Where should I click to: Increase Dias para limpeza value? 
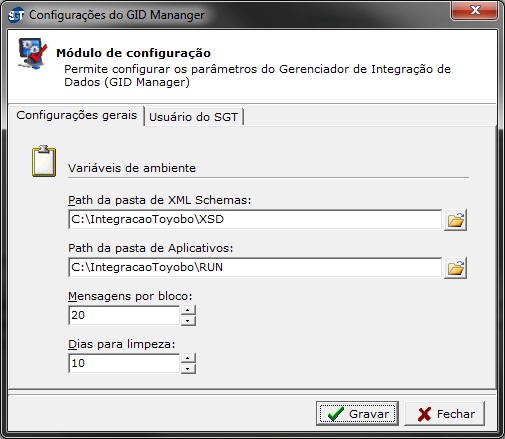[x=188, y=358]
